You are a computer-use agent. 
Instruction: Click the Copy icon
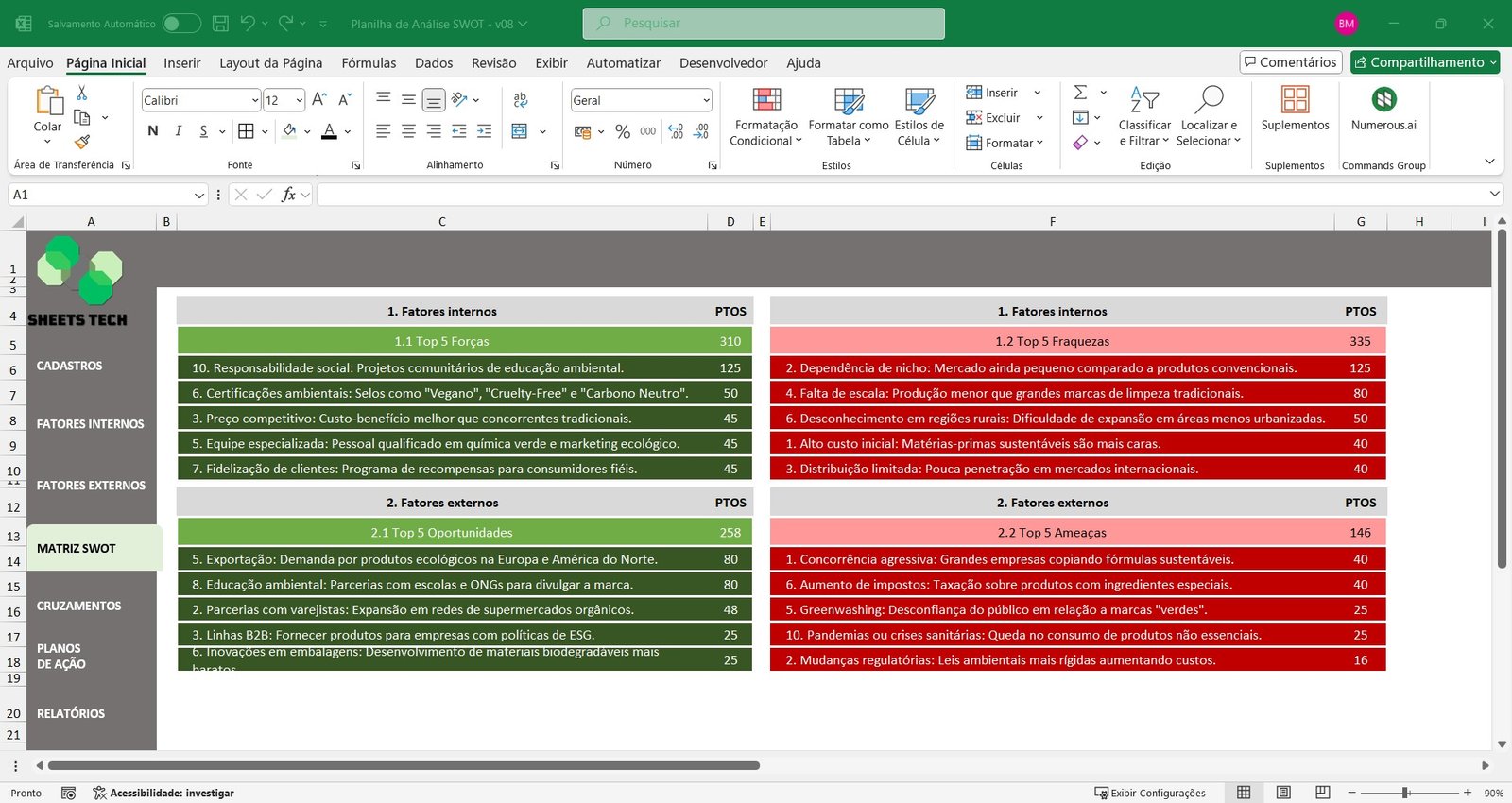pyautogui.click(x=82, y=117)
